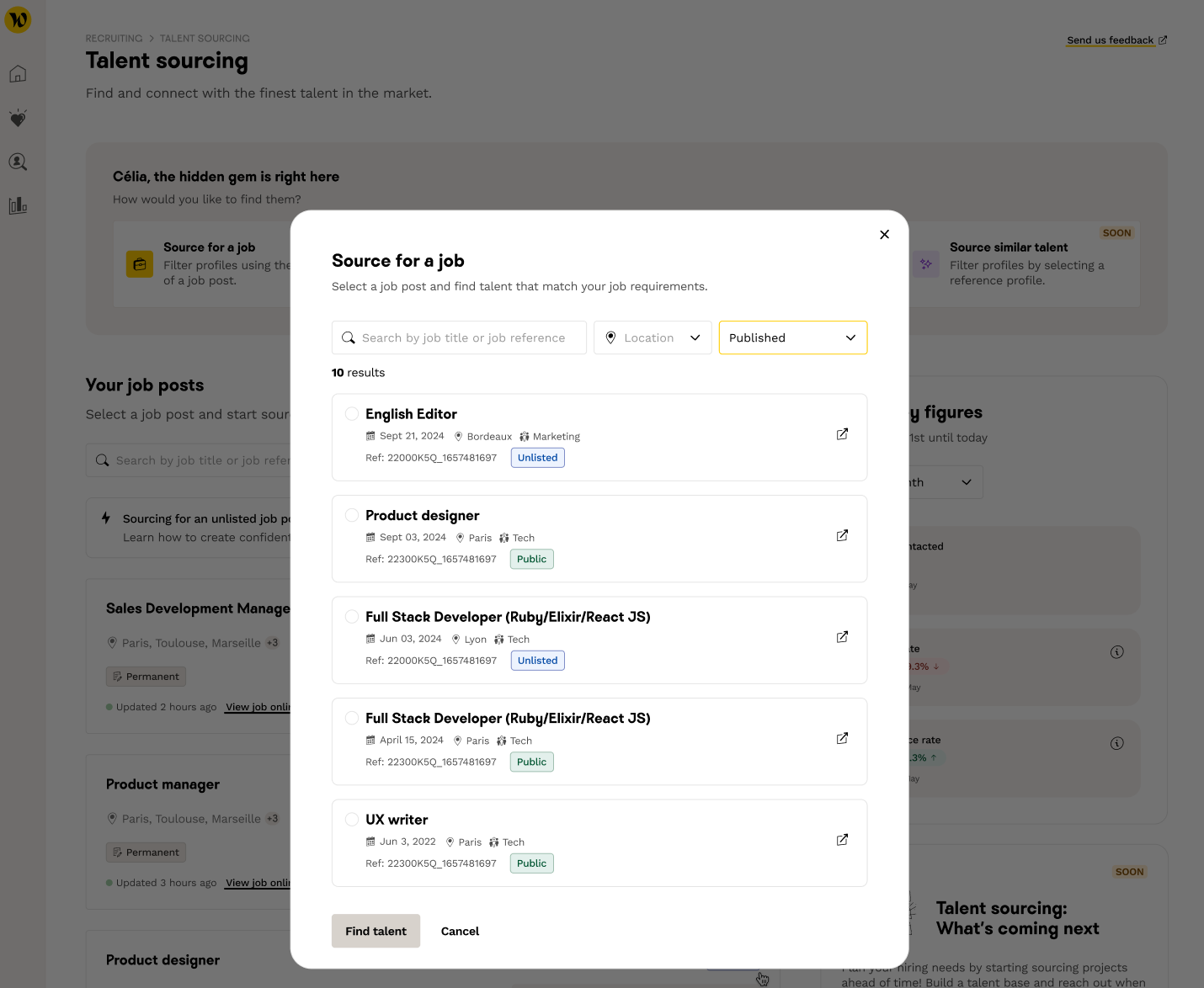Open external link for Paris Full Stack Developer
Image resolution: width=1204 pixels, height=988 pixels.
tap(842, 738)
